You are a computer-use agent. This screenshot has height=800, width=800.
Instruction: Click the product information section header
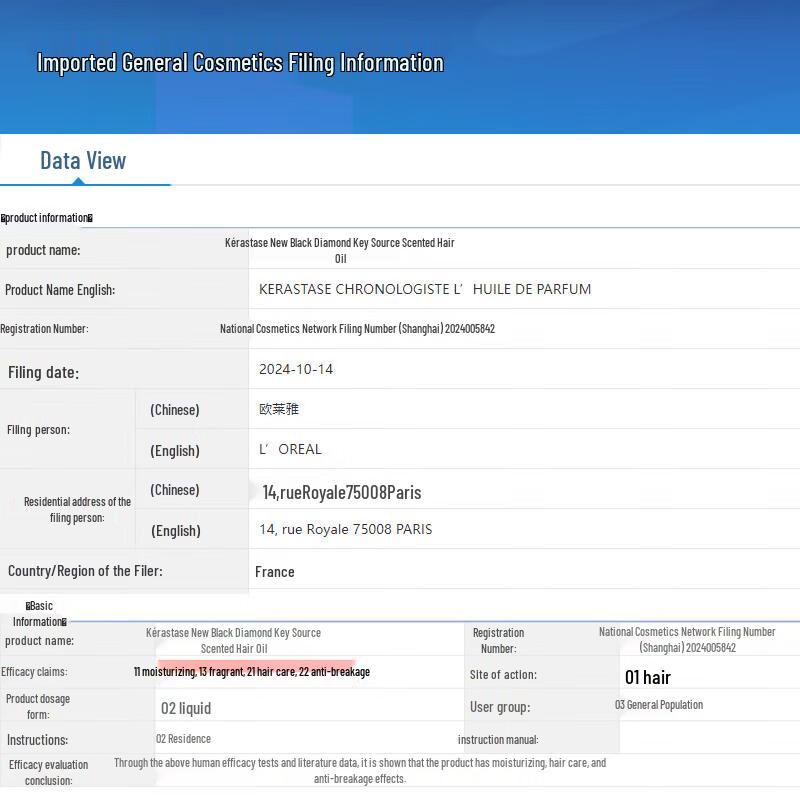[47, 218]
